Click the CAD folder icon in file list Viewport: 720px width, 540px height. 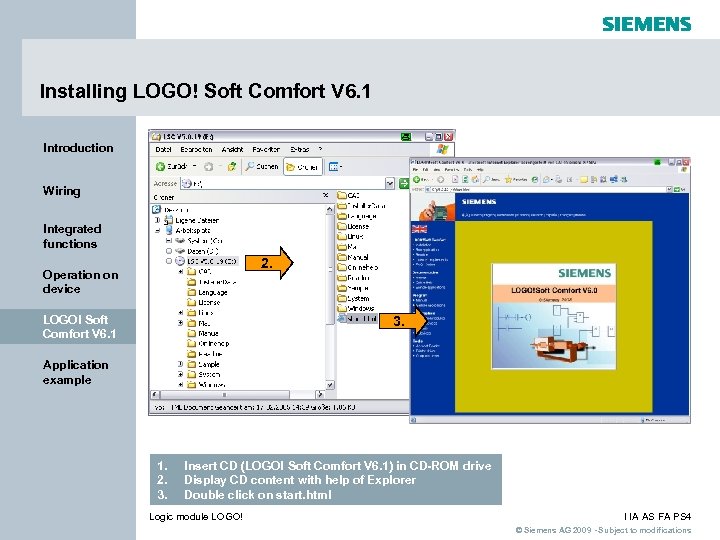click(342, 196)
